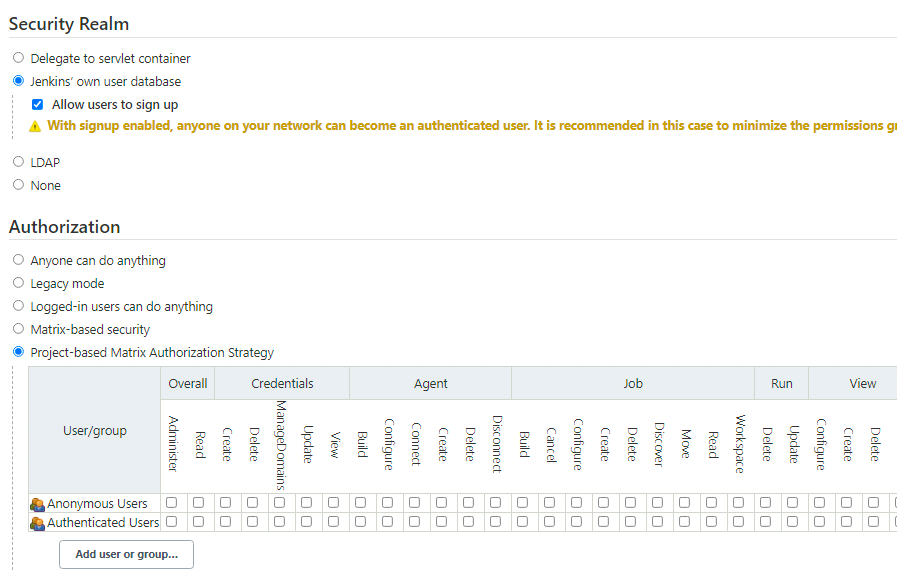Check Job Workspace for Anonymous Users
Image resolution: width=897 pixels, height=583 pixels.
[x=738, y=503]
